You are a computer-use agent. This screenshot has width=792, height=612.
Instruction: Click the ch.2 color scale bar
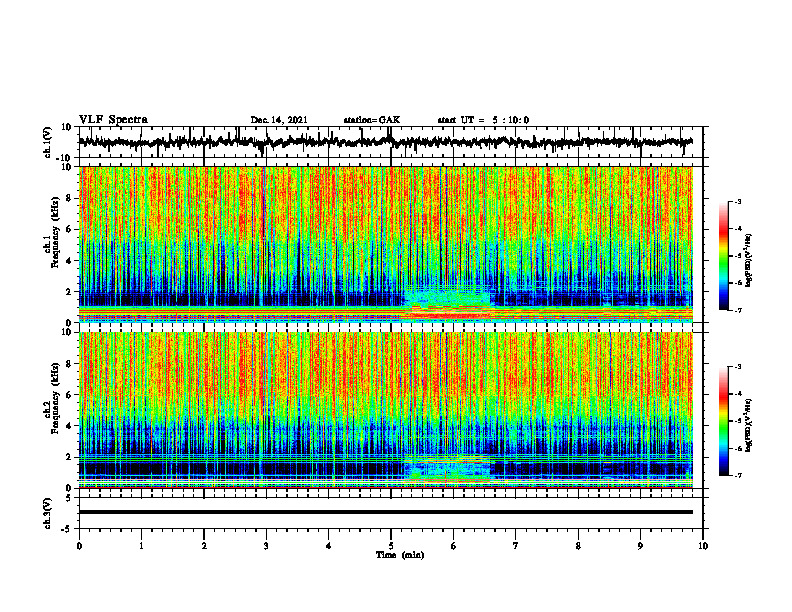(x=723, y=421)
